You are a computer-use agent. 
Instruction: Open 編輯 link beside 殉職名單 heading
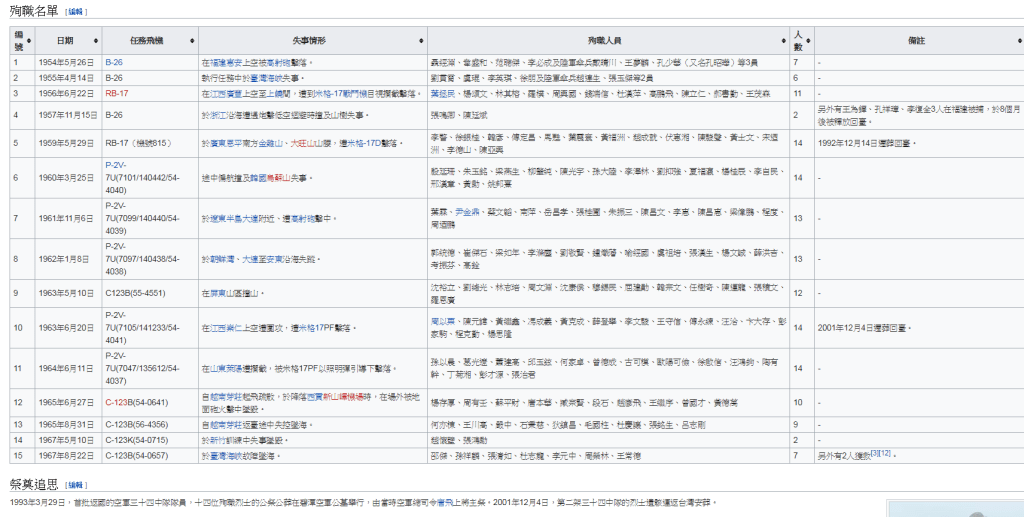pyautogui.click(x=76, y=11)
